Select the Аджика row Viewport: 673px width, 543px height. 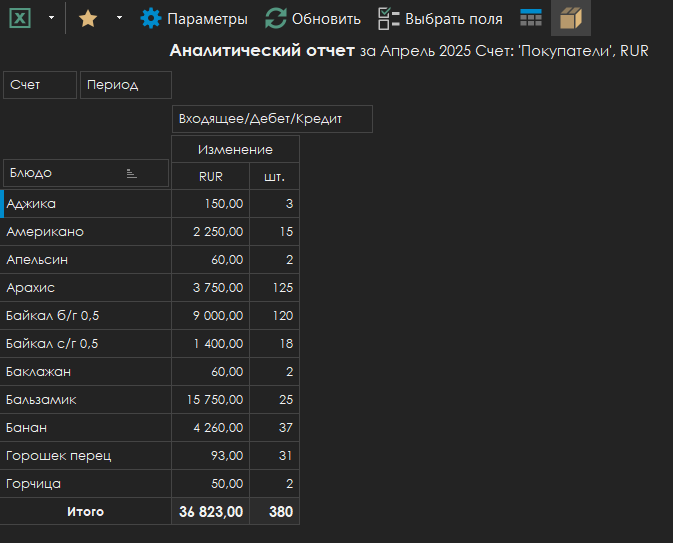click(86, 204)
